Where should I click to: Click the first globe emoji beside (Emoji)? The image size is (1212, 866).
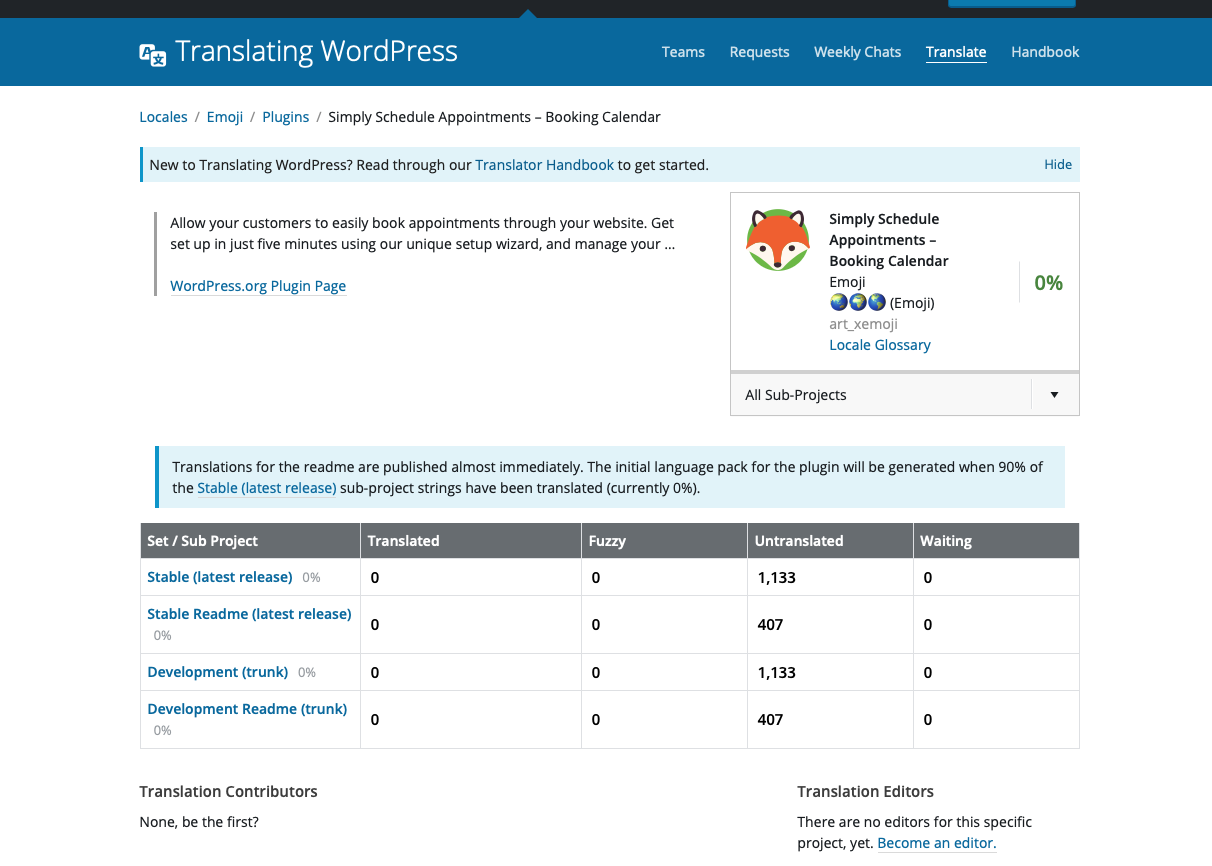(838, 302)
